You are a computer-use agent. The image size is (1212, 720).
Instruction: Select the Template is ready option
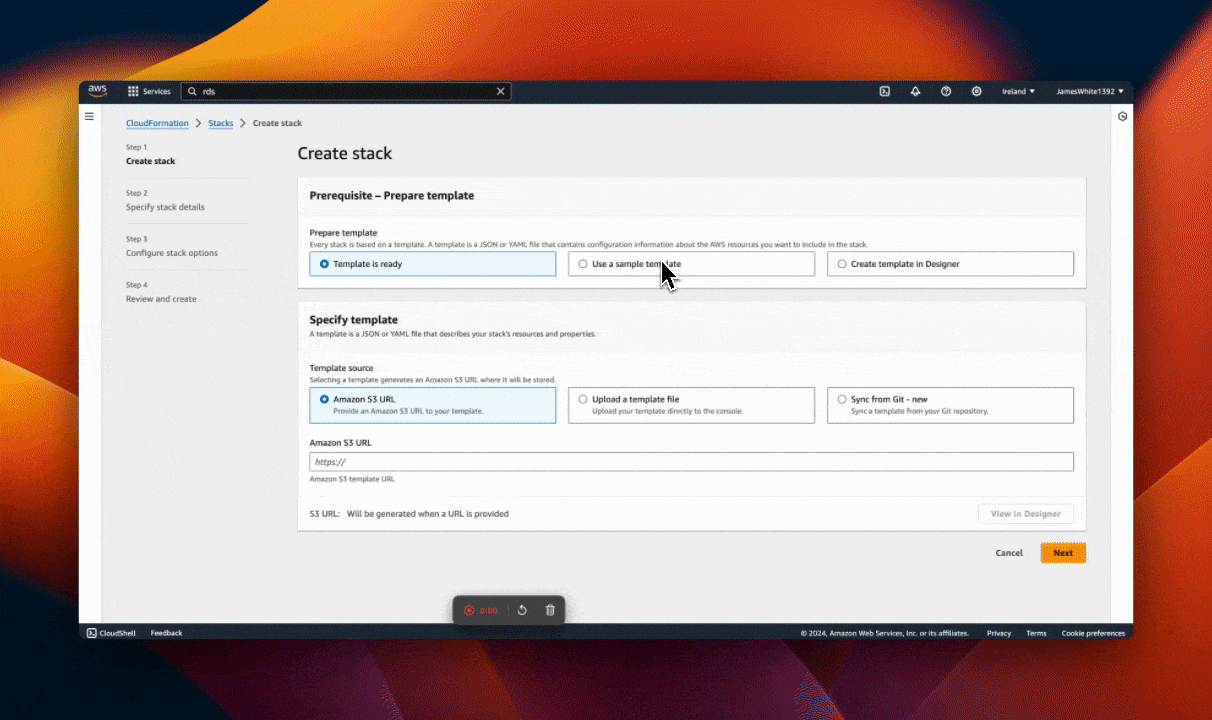click(432, 264)
